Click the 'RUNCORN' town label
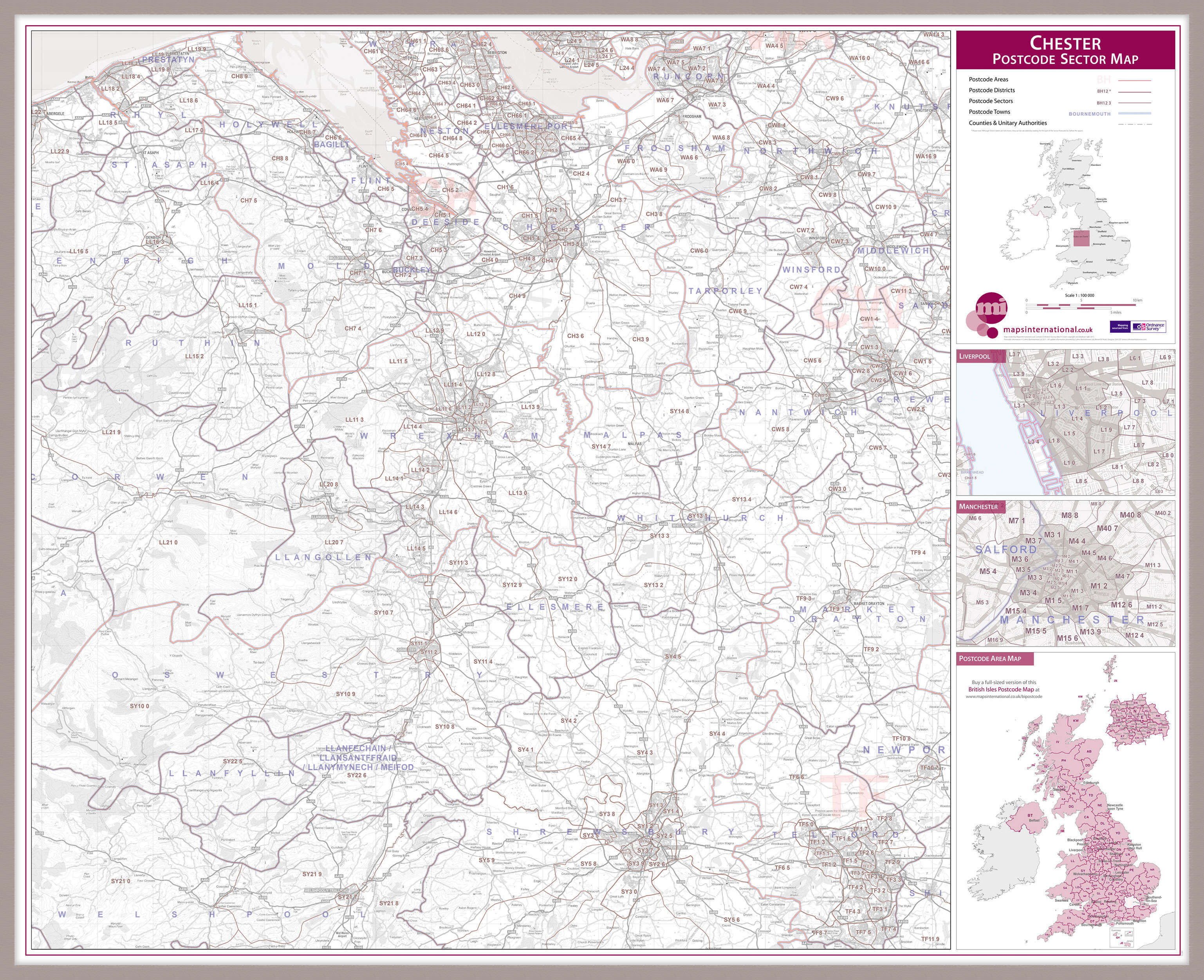 688,76
